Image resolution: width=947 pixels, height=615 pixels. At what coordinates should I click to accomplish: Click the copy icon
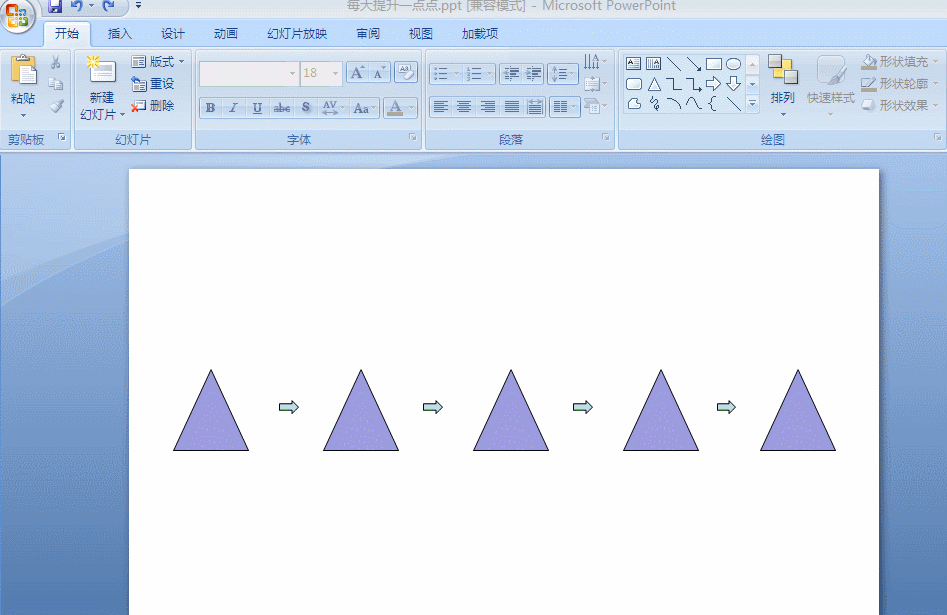pos(56,84)
